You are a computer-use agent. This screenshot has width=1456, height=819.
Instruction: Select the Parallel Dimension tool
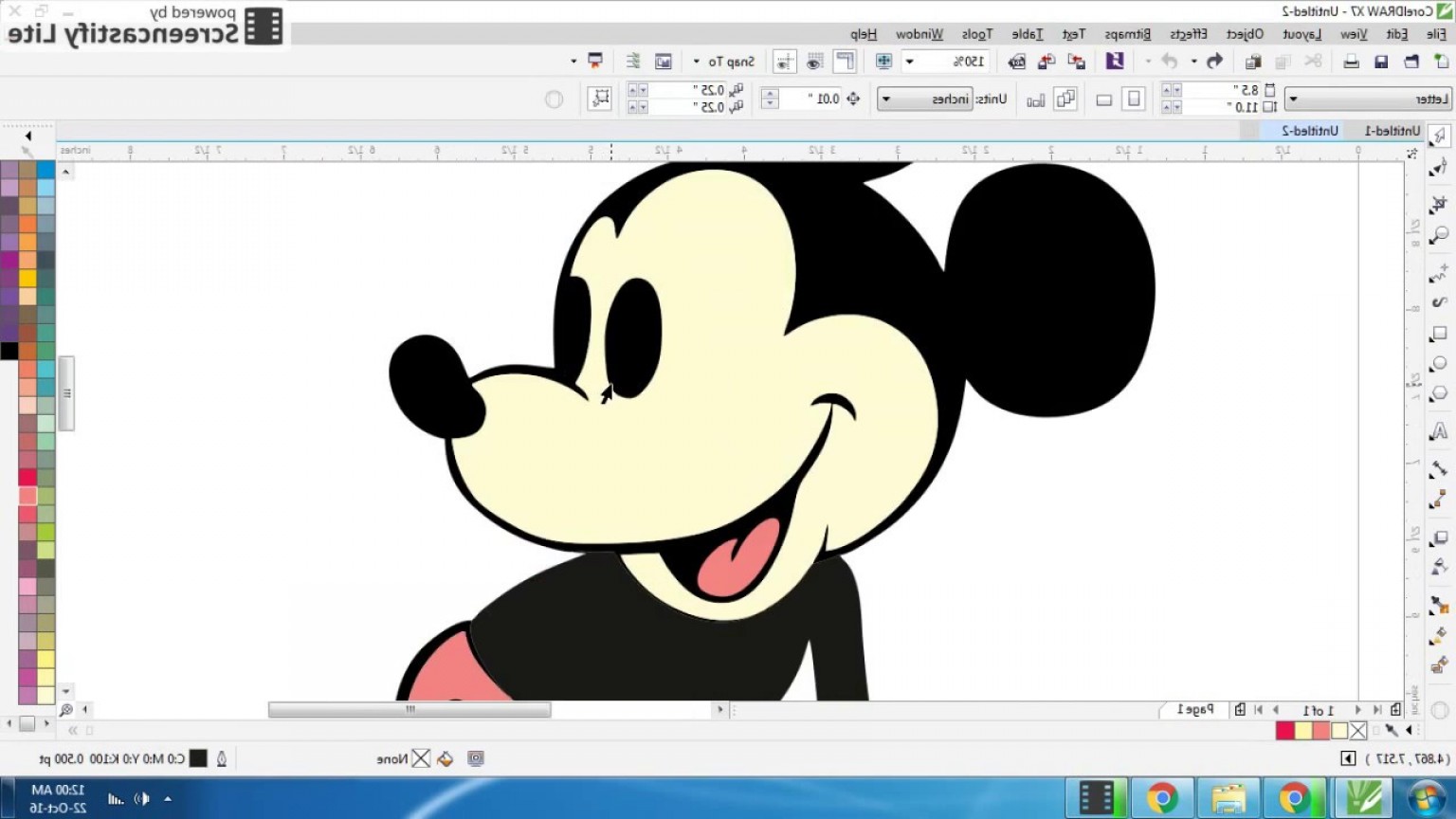click(1439, 469)
